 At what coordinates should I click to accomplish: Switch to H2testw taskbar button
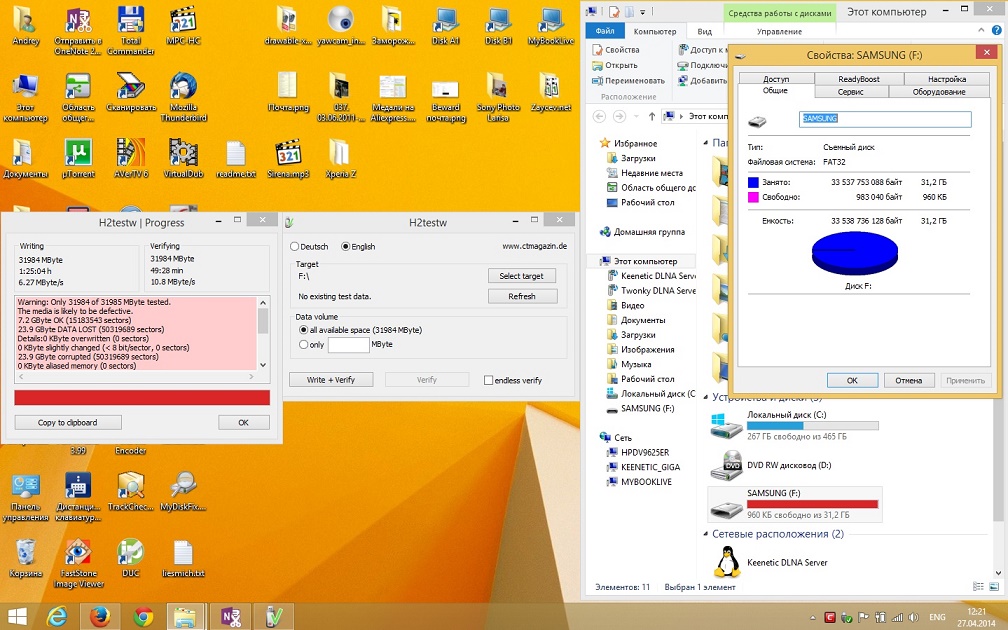click(x=273, y=617)
